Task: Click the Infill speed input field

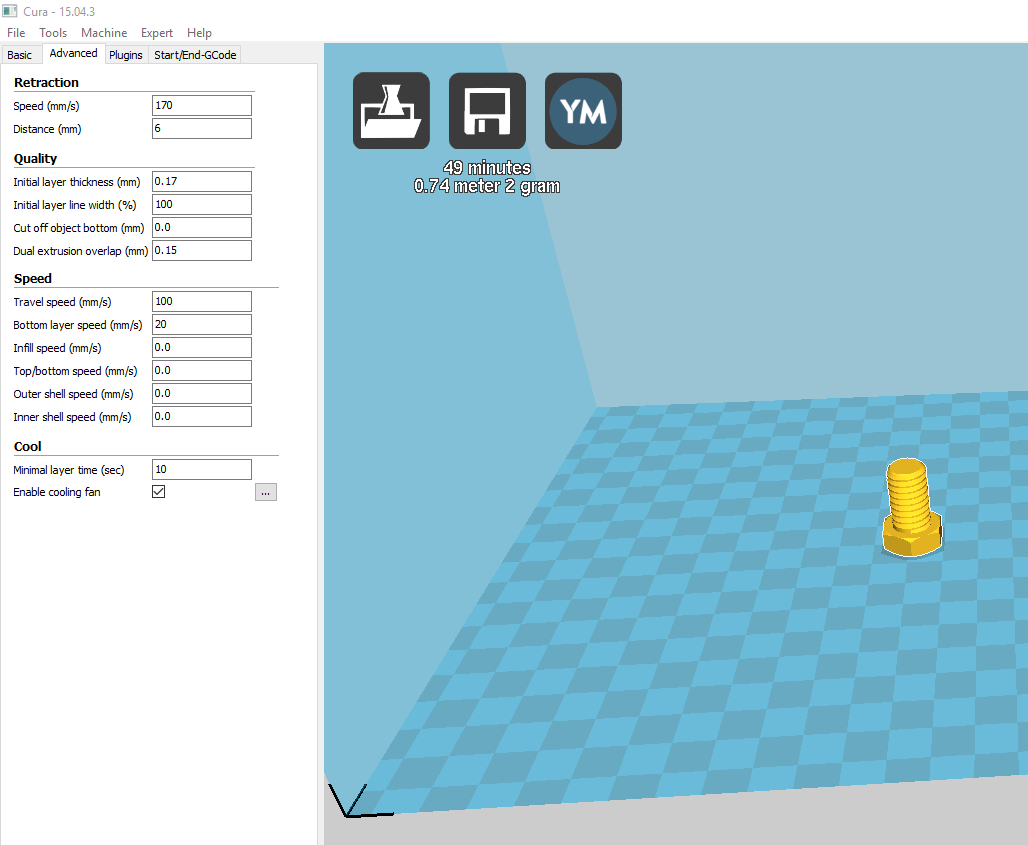Action: click(202, 347)
